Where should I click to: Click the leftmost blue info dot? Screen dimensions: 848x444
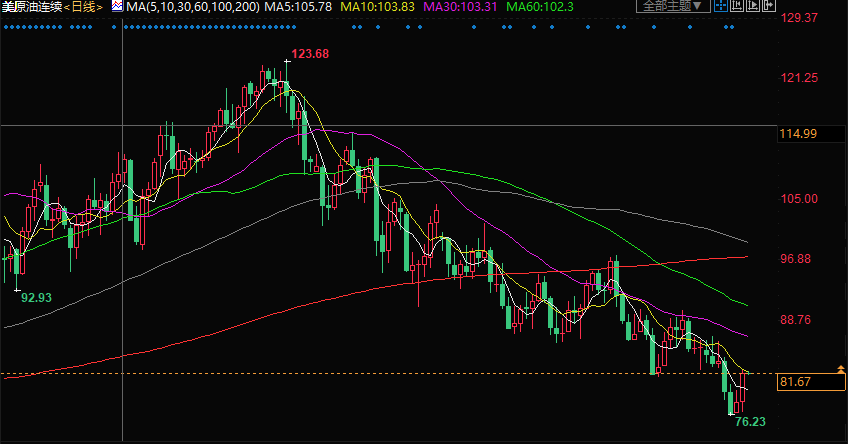(6, 27)
